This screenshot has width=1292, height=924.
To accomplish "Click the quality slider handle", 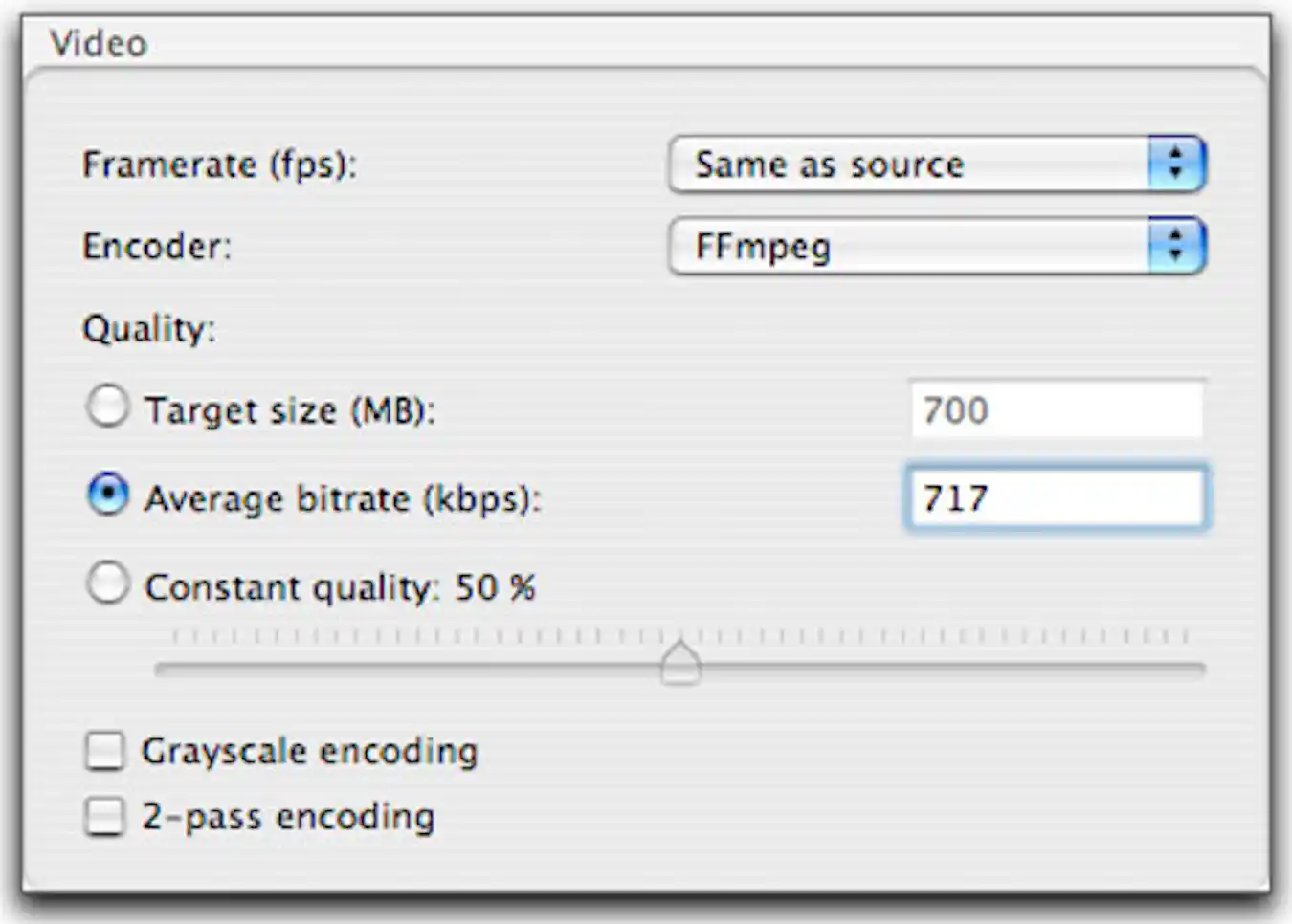I will [x=682, y=663].
